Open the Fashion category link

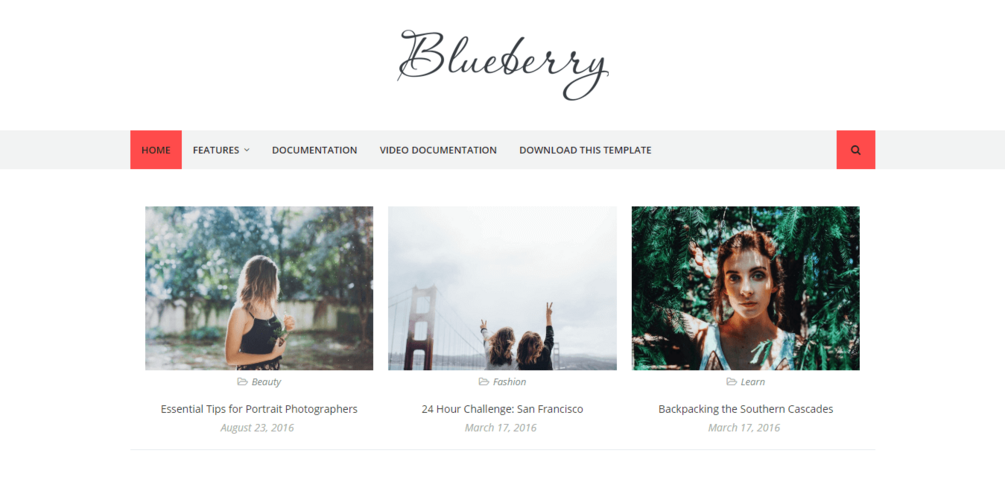510,382
